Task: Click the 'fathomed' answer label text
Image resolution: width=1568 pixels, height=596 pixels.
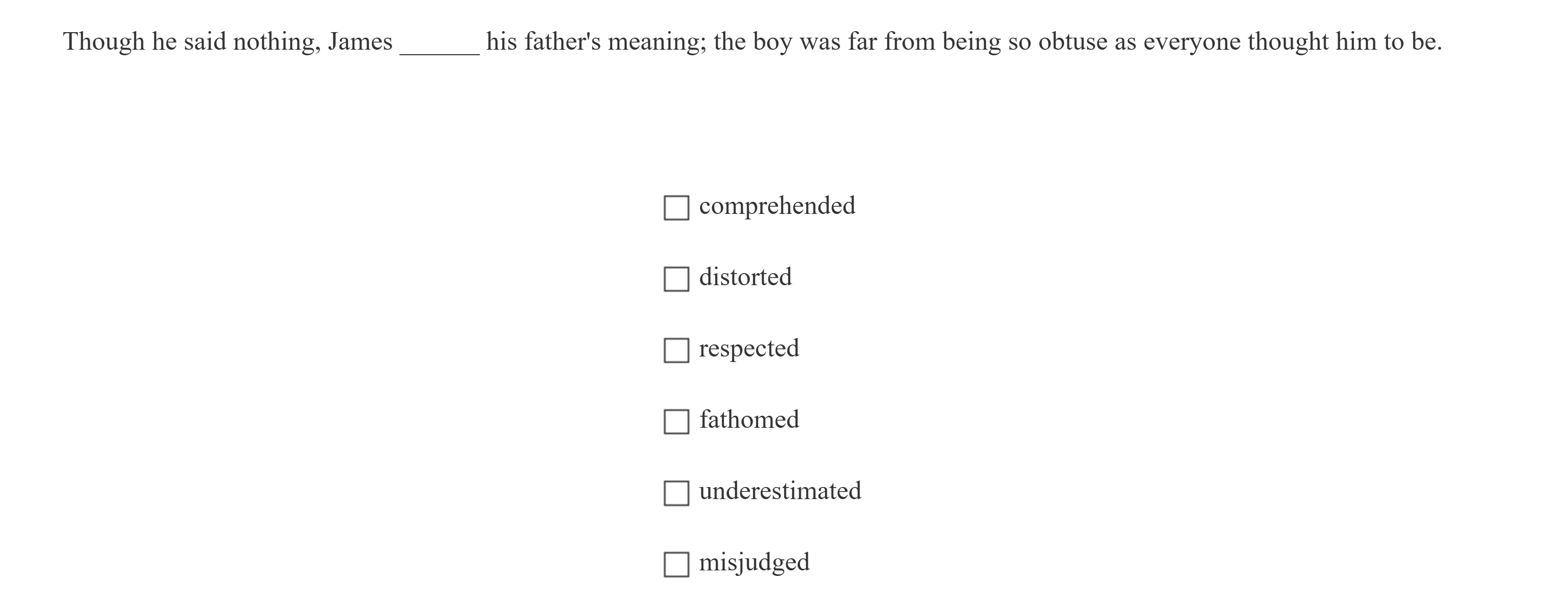Action: [x=749, y=420]
